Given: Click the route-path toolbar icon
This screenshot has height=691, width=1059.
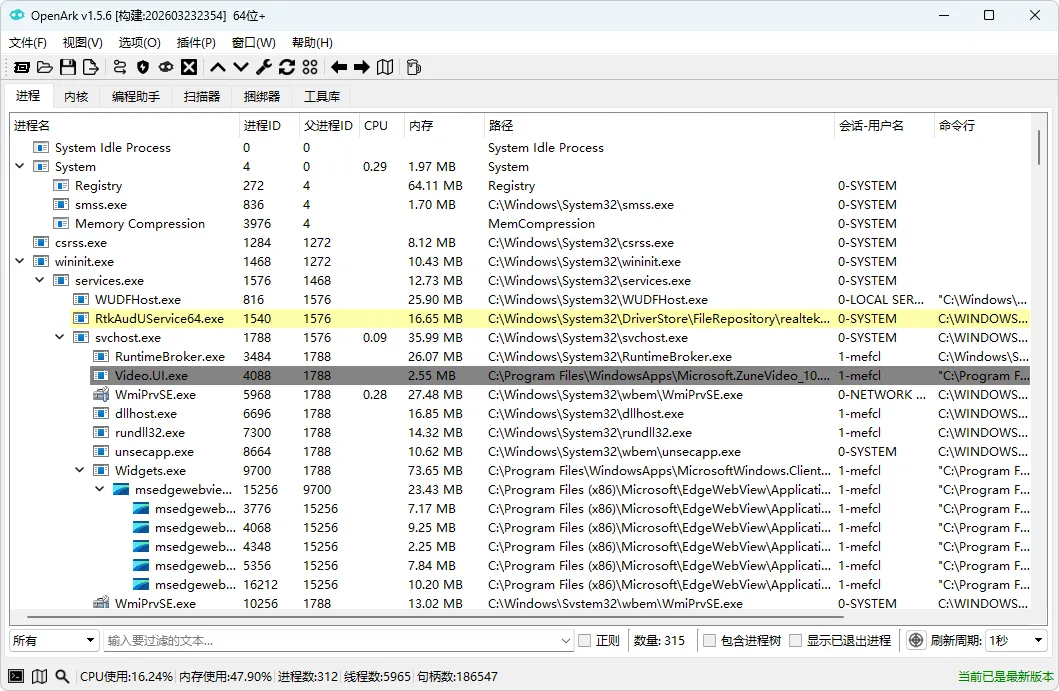Looking at the screenshot, I should click(120, 67).
